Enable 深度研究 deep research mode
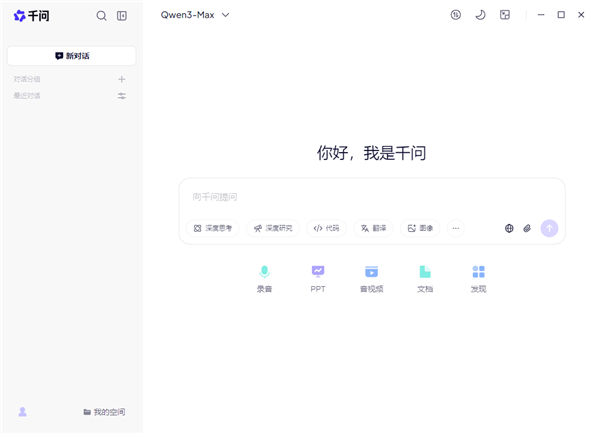The height and width of the screenshot is (434, 600). coord(273,228)
